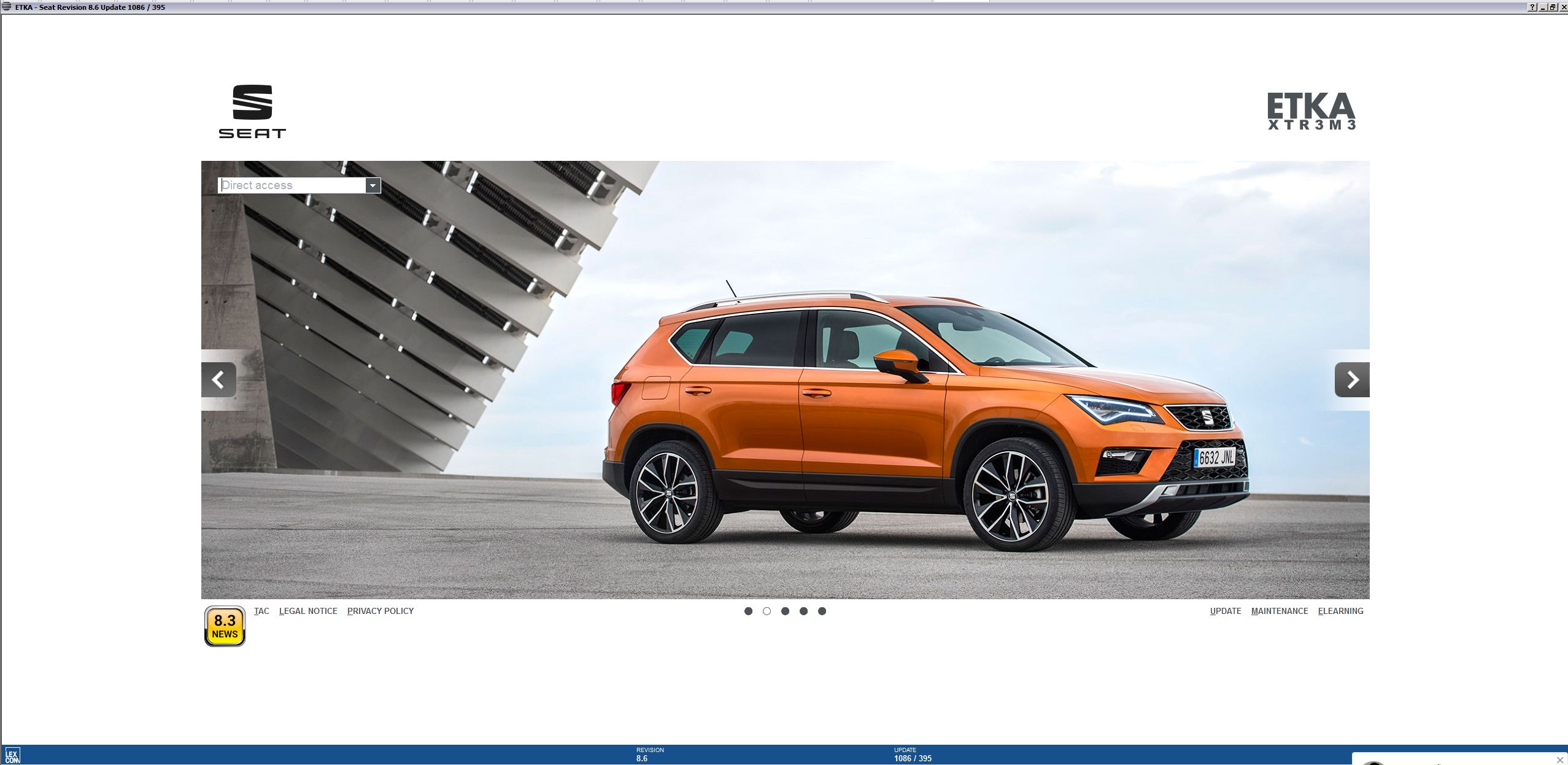Viewport: 1568px width, 765px height.
Task: Select the fifth carousel indicator dot
Action: pyautogui.click(x=822, y=611)
